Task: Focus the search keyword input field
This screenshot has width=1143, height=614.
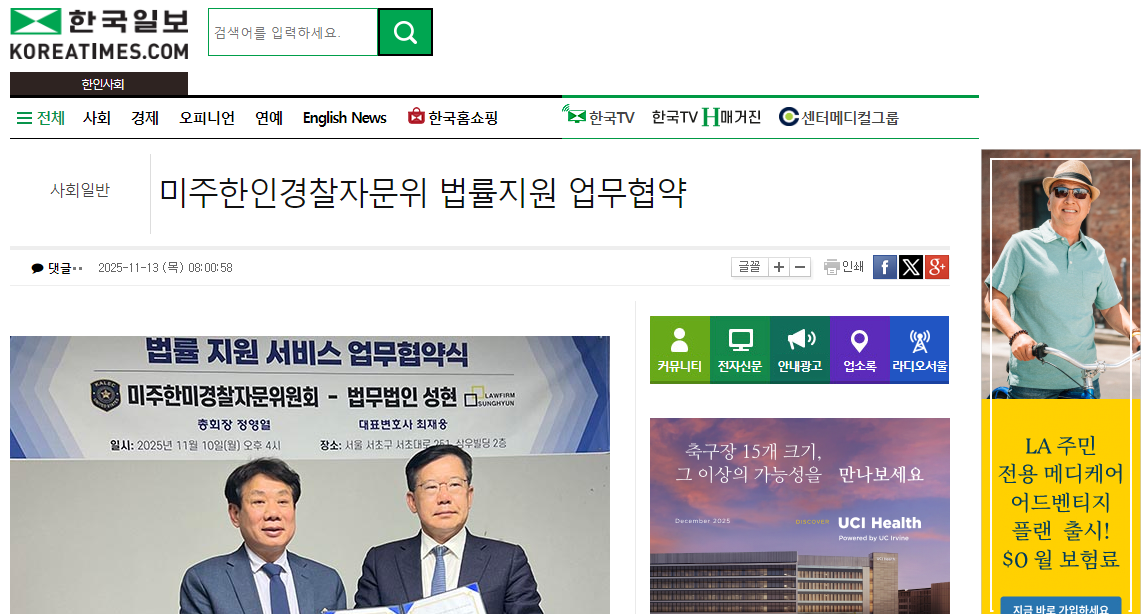Action: pyautogui.click(x=293, y=32)
